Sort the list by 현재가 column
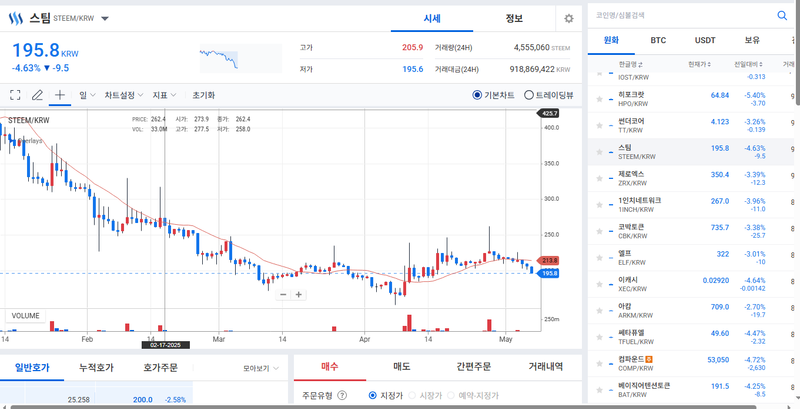Screen dimensions: 800x409 [699, 64]
